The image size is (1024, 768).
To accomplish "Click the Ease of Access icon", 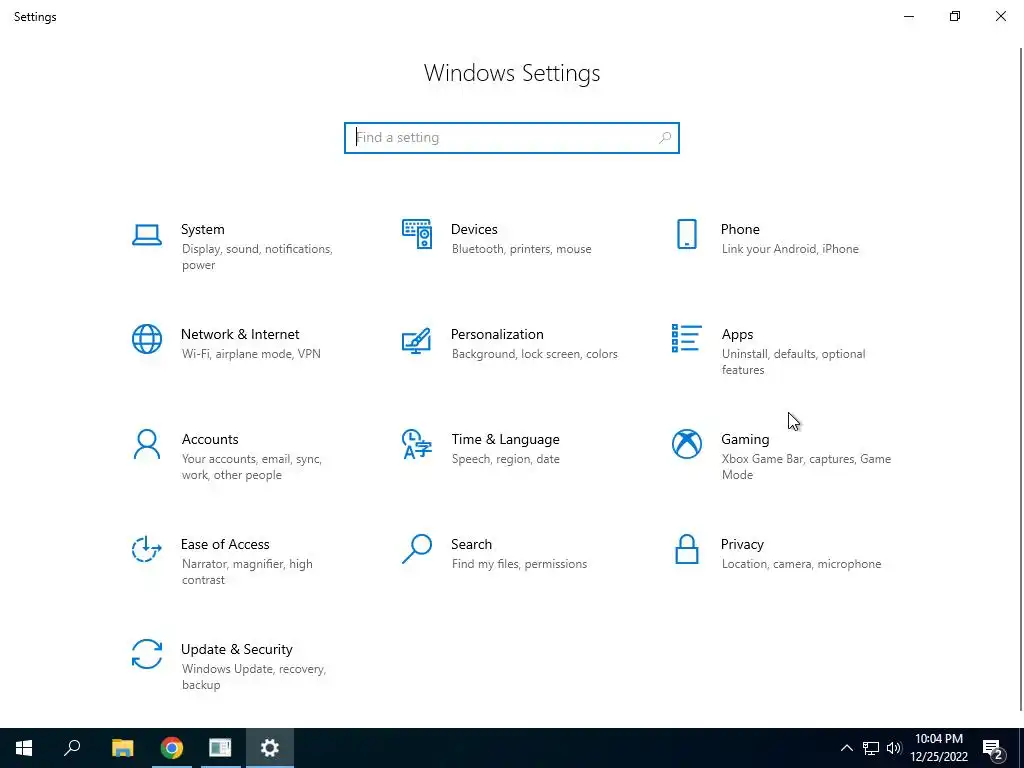I will click(147, 549).
